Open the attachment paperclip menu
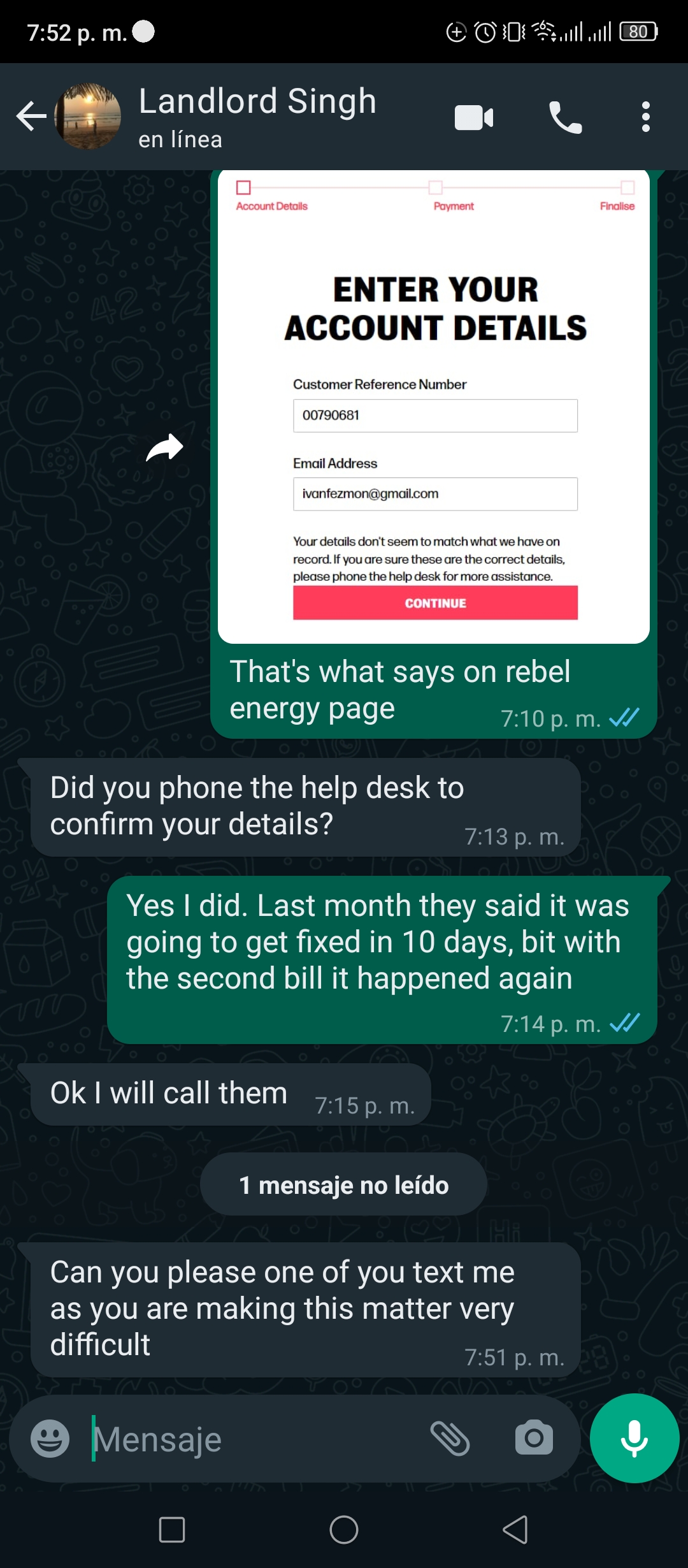The image size is (688, 1568). point(450,1439)
